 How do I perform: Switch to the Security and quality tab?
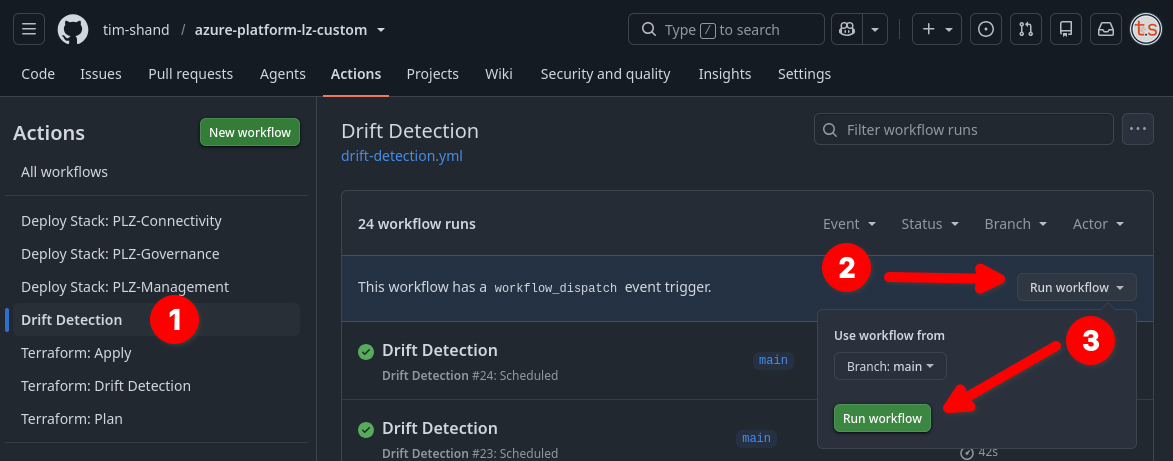click(605, 74)
